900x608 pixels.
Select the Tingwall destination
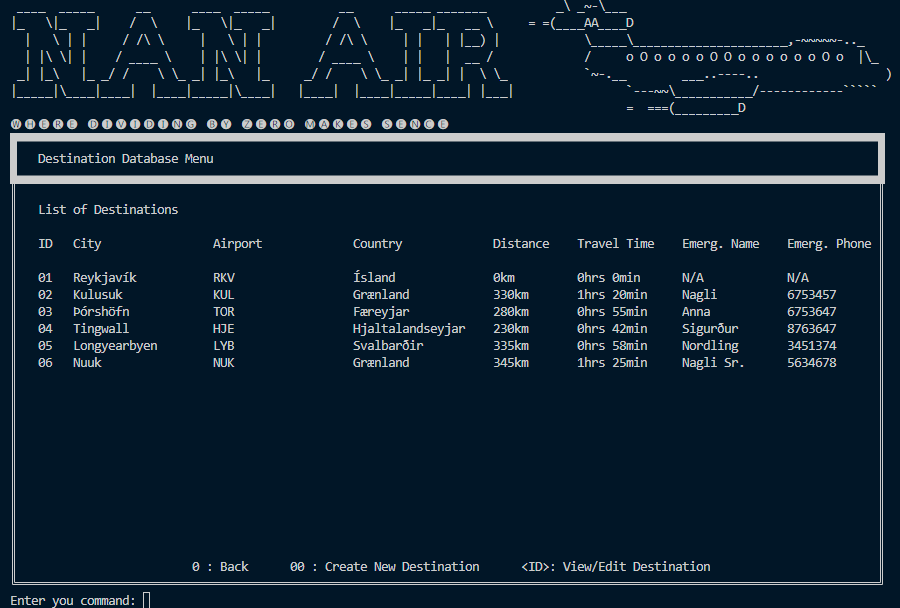coord(100,329)
